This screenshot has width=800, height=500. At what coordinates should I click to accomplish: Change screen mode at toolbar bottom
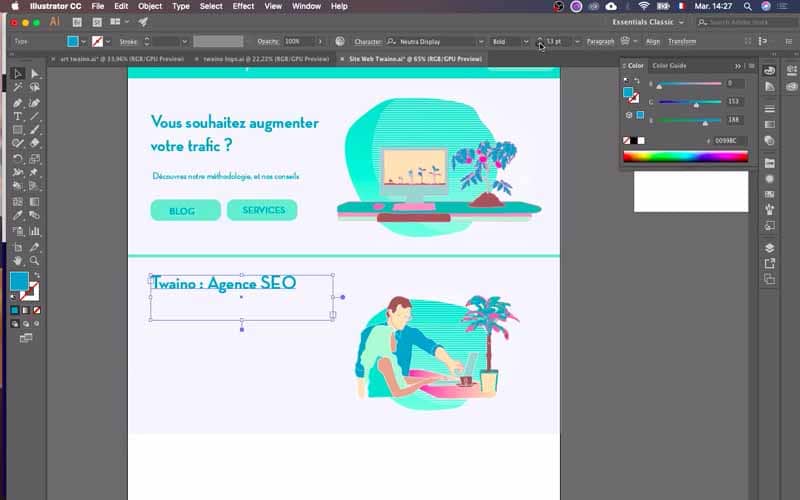[x=26, y=338]
